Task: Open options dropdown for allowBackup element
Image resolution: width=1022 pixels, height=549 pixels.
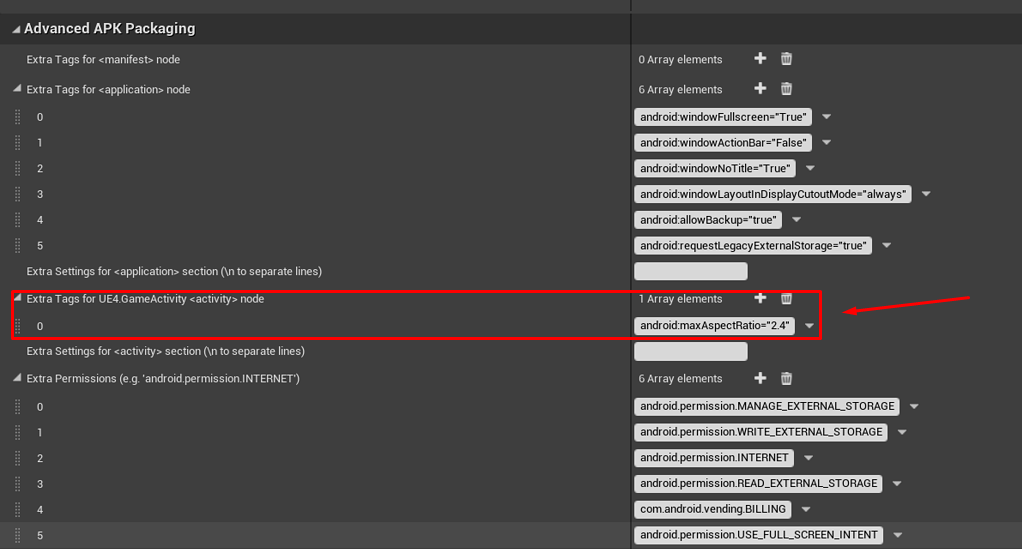Action: click(x=796, y=220)
